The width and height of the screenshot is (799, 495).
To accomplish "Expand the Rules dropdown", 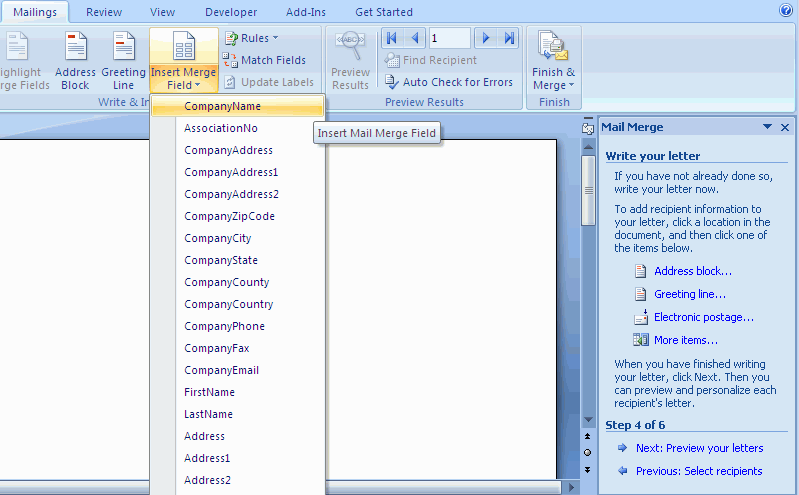I will click(252, 38).
